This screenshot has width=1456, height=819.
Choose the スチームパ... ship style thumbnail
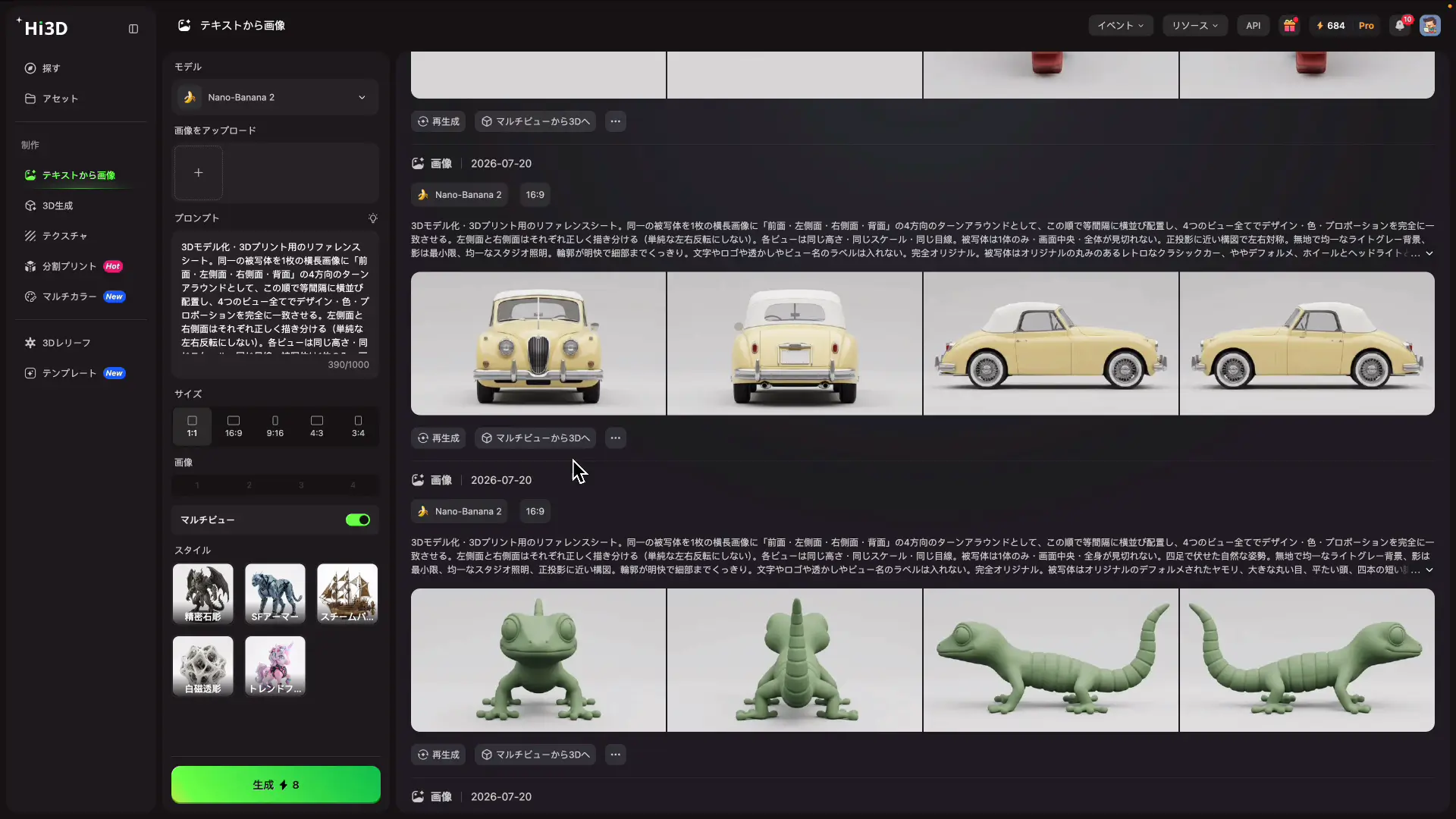pyautogui.click(x=347, y=594)
